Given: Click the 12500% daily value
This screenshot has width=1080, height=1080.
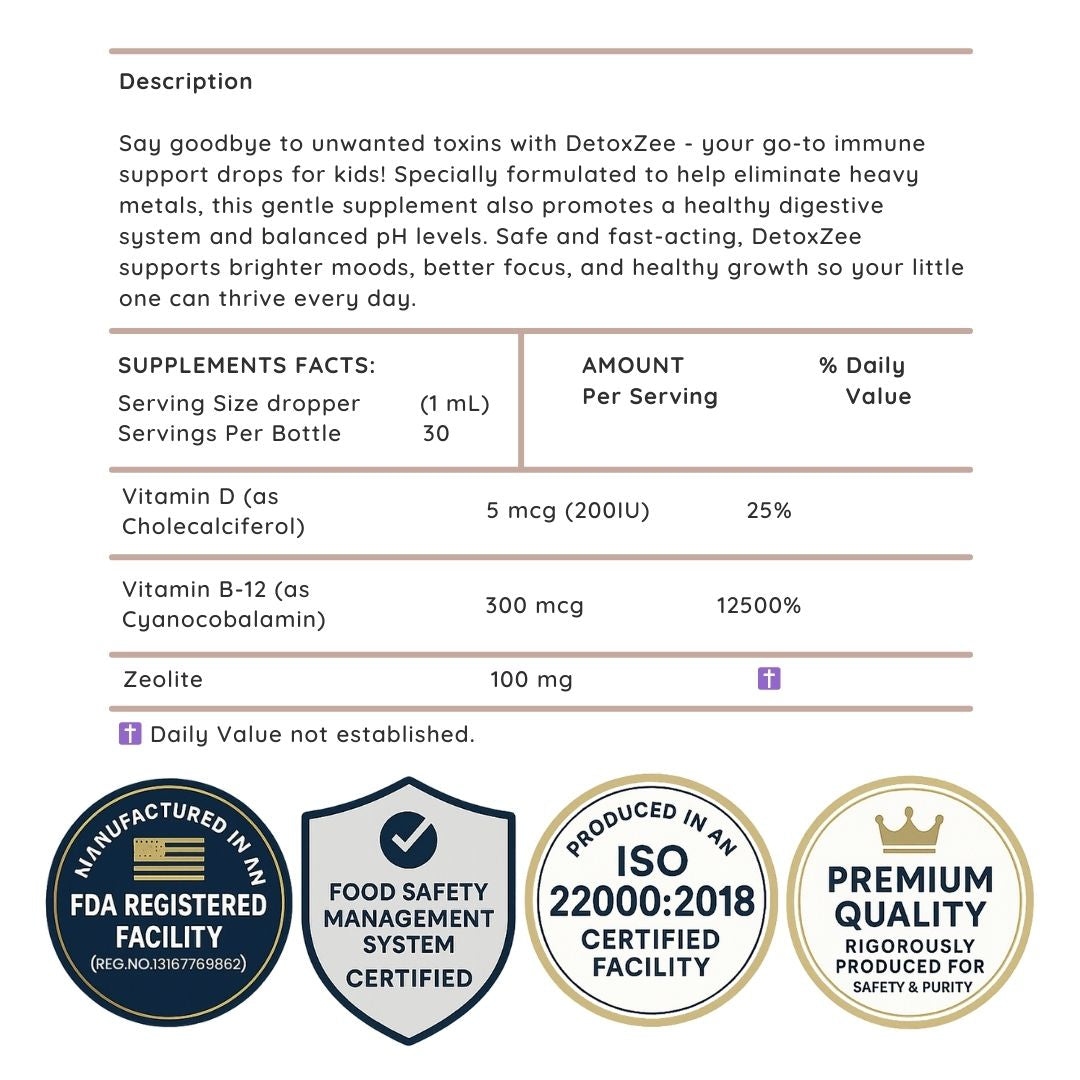Looking at the screenshot, I should click(759, 606).
